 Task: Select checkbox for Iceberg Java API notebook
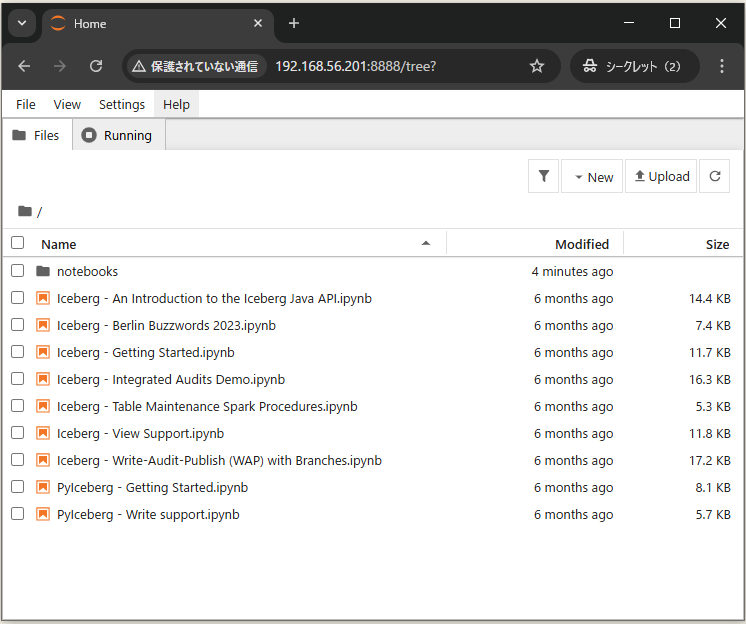(x=18, y=298)
